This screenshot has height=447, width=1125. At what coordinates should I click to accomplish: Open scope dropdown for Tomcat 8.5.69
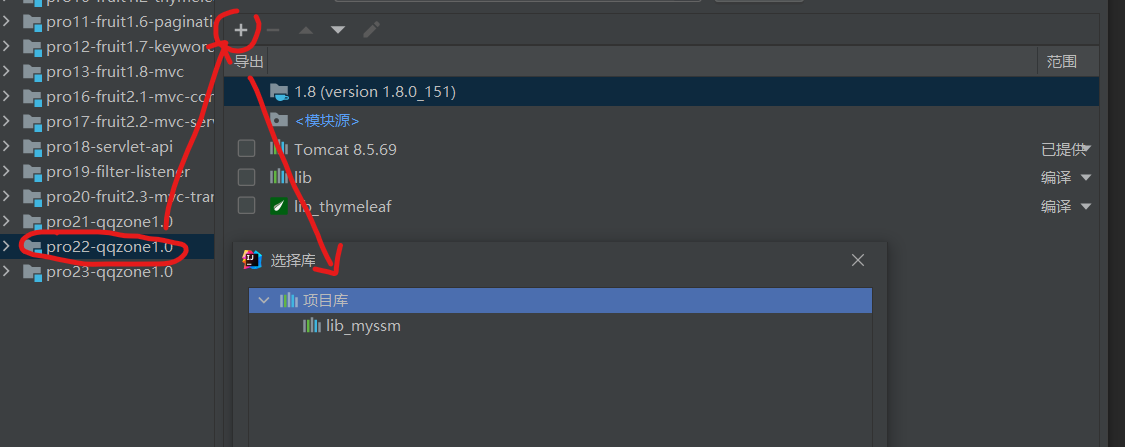click(1086, 149)
